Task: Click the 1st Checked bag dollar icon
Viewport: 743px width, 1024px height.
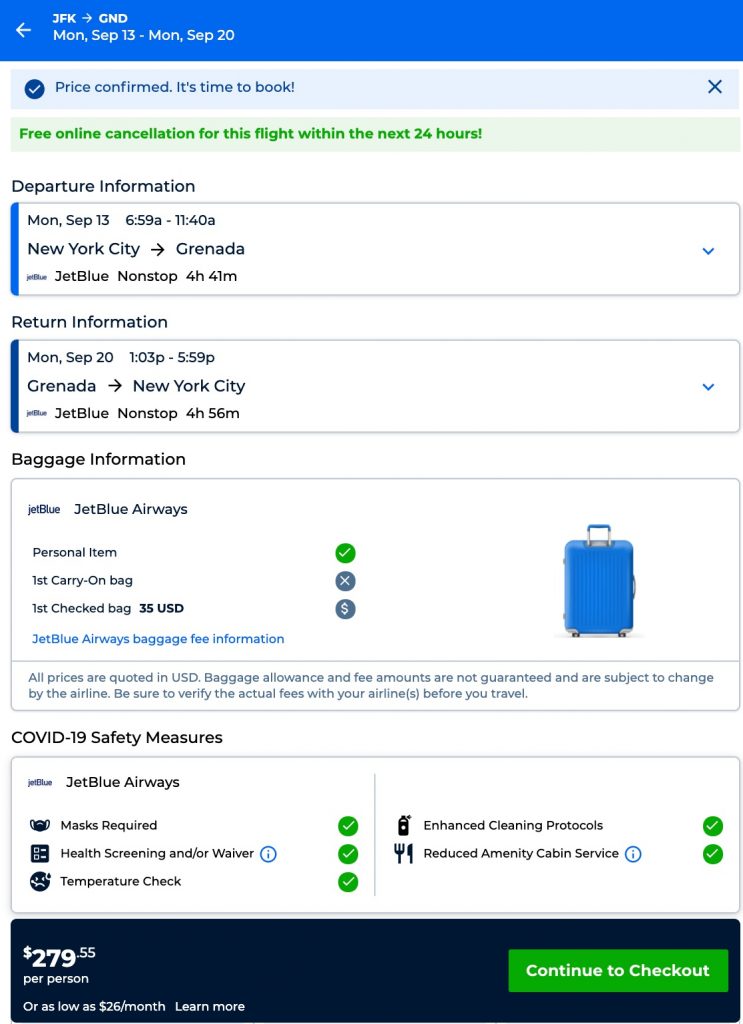Action: click(346, 609)
